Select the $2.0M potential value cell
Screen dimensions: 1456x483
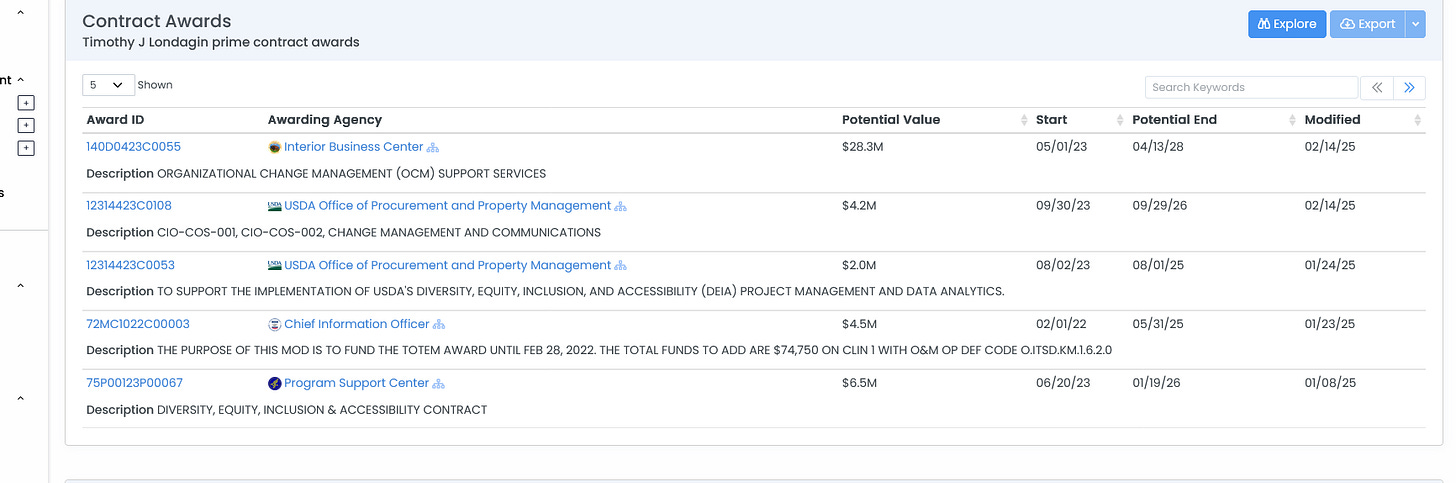pos(859,265)
